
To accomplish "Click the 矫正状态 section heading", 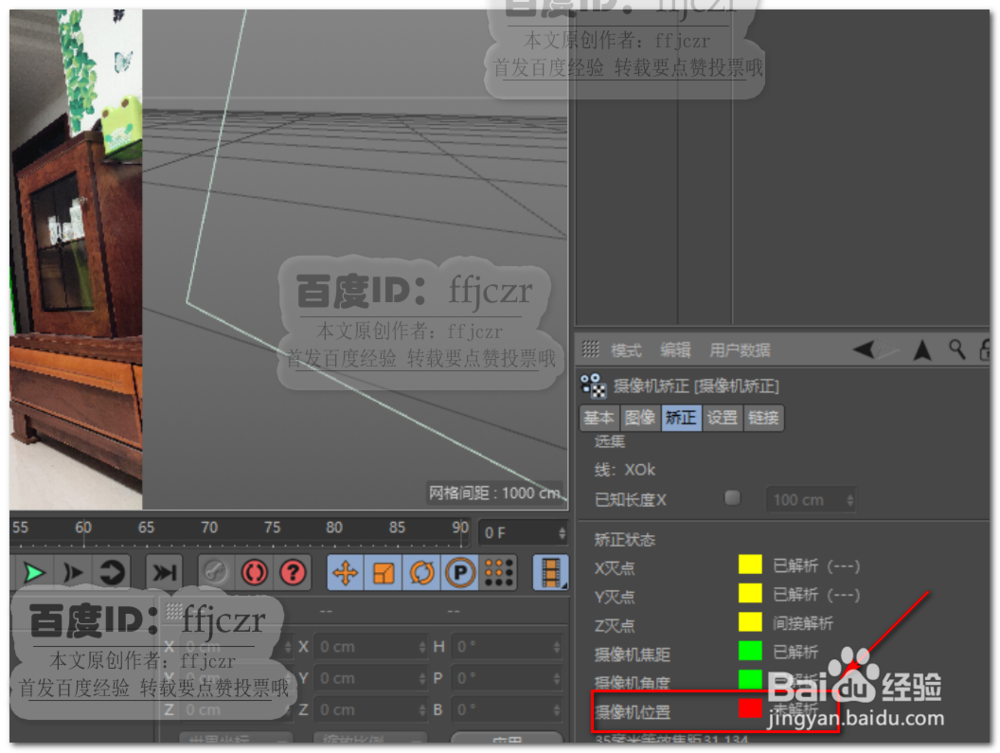I will (x=624, y=539).
